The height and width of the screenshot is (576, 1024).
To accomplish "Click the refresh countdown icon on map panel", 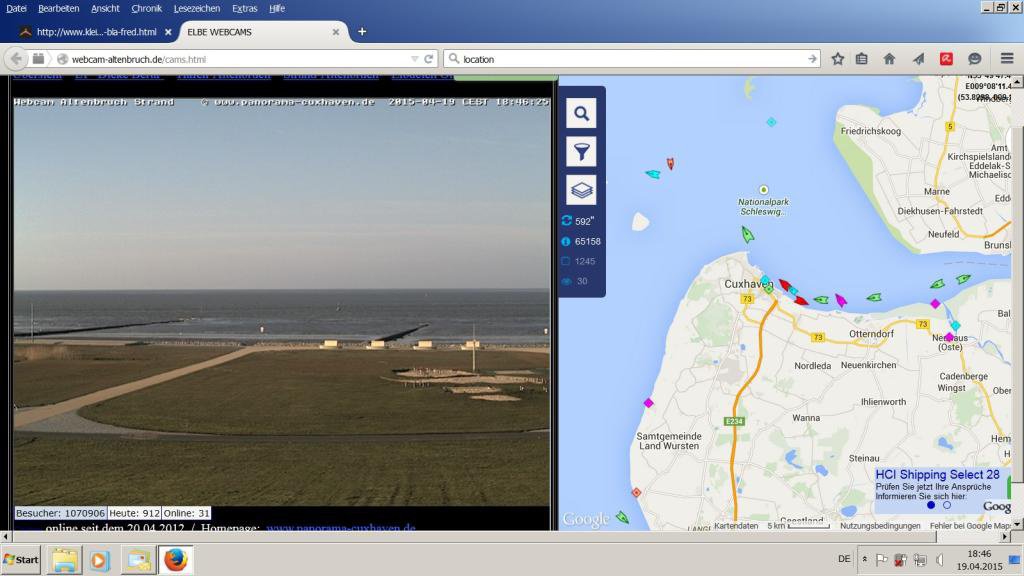I will (x=566, y=221).
